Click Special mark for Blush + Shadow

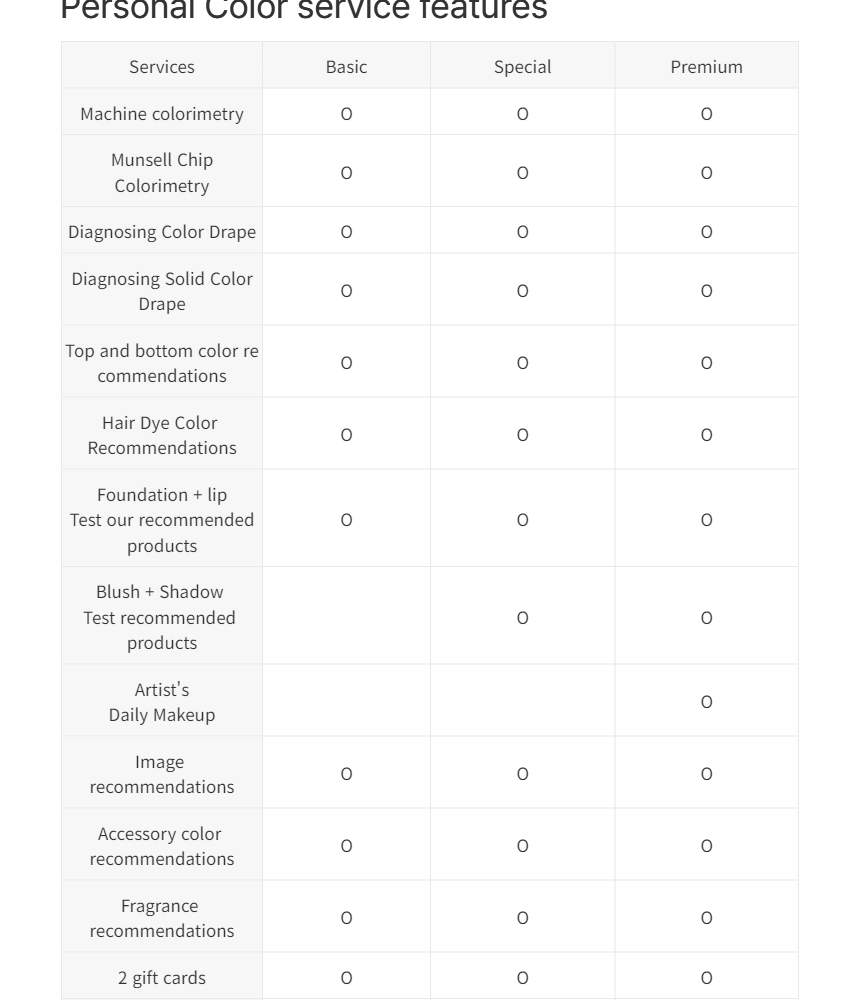point(522,618)
